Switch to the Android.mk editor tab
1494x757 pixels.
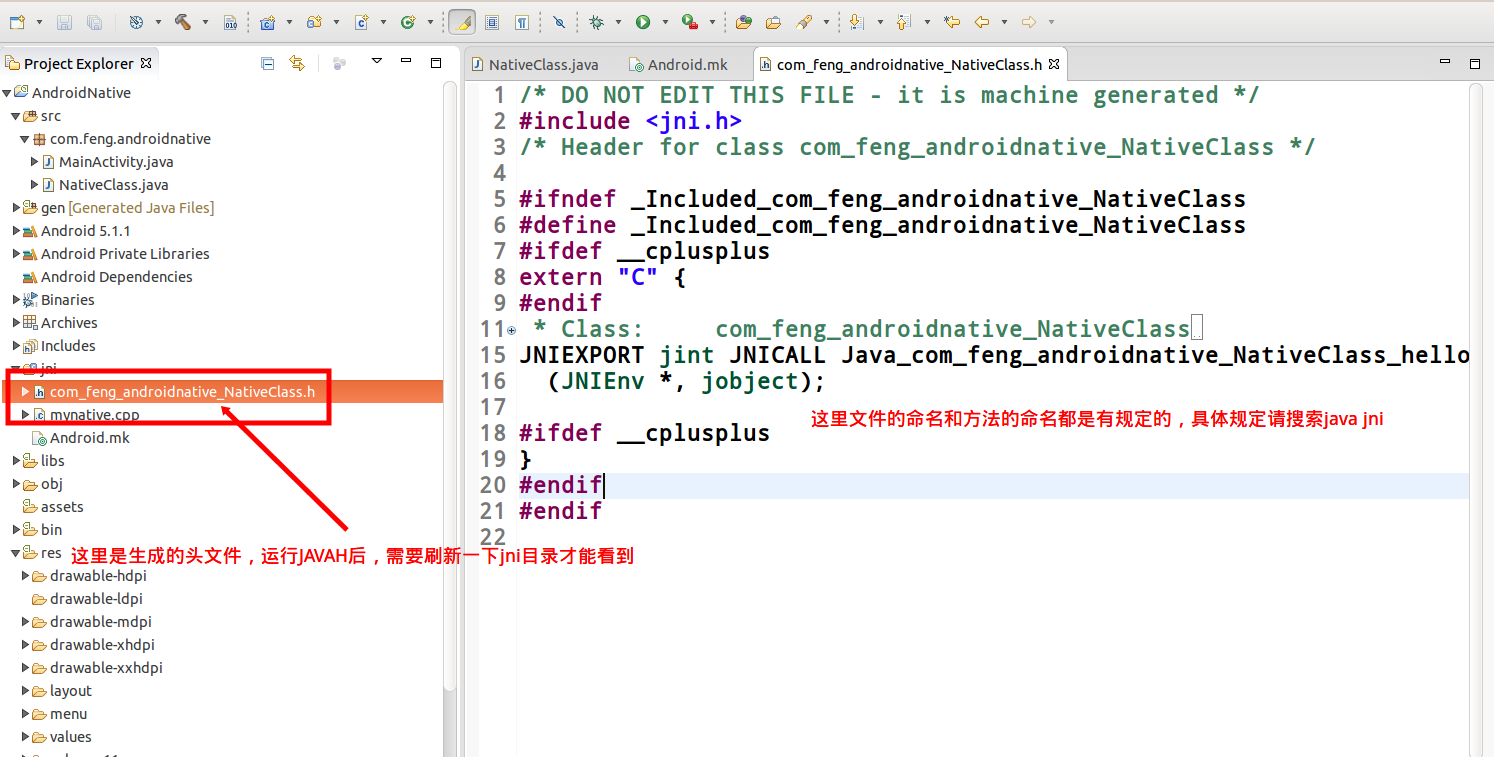coord(678,64)
